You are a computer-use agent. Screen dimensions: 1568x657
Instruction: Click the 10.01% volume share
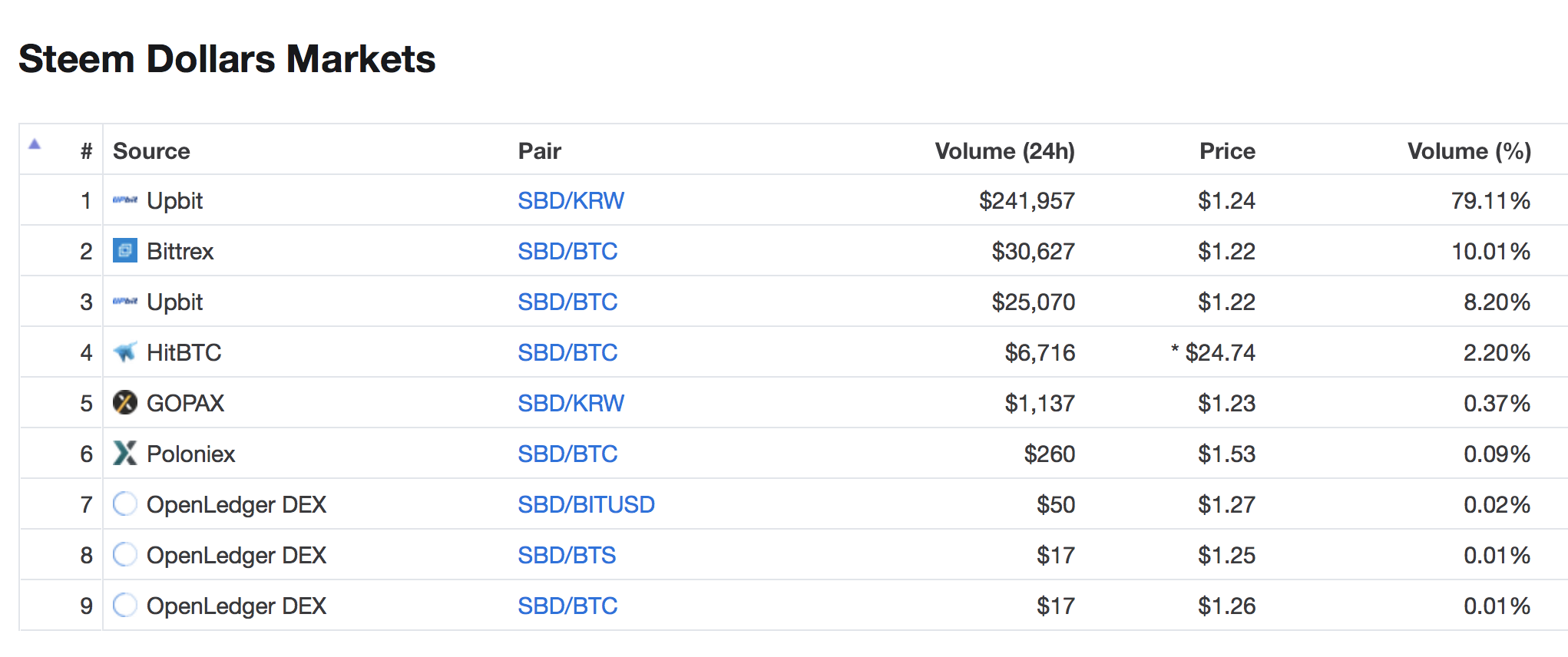tap(1491, 251)
